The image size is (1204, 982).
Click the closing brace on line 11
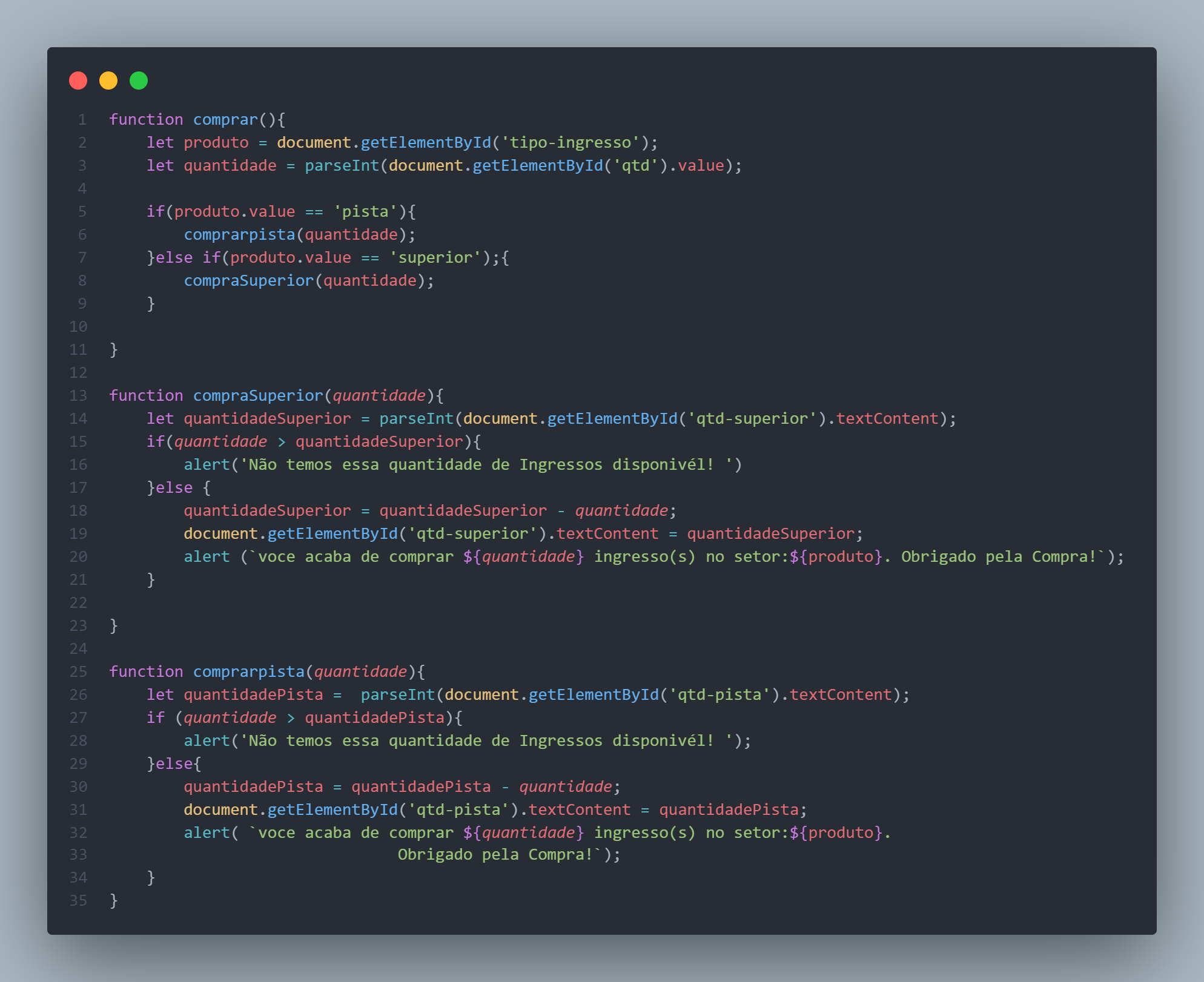[x=114, y=349]
